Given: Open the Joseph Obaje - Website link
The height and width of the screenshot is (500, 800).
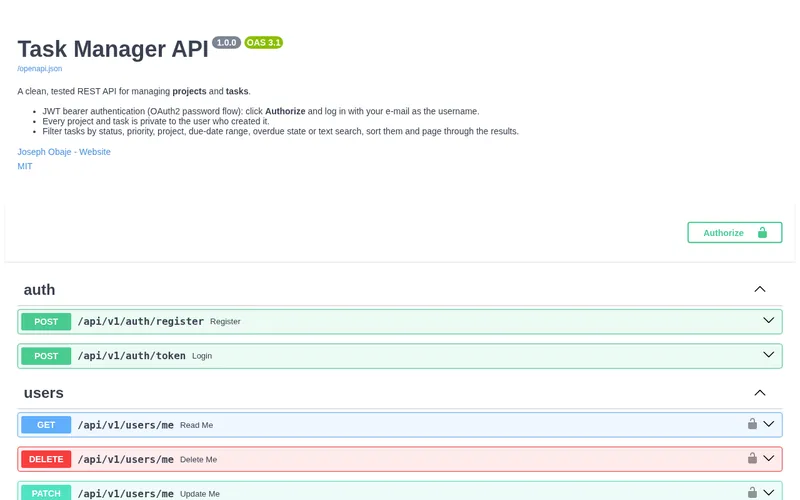Looking at the screenshot, I should click(64, 152).
